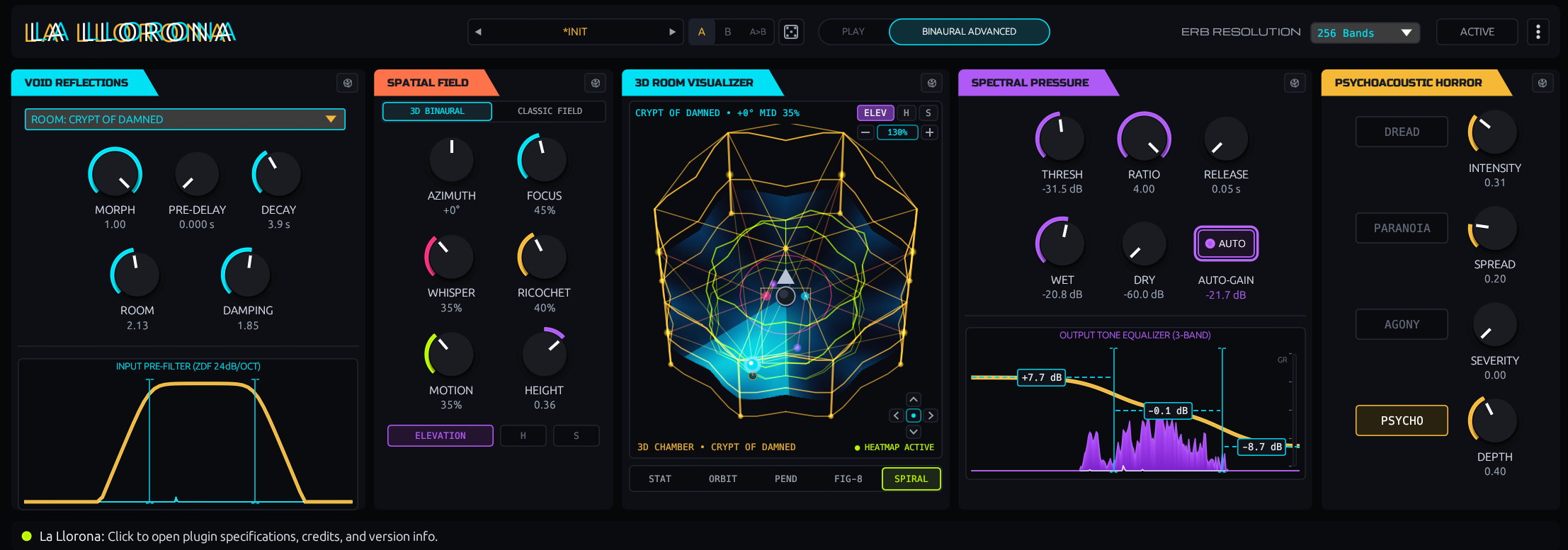
Task: Go to next preset with right arrow
Action: (672, 32)
